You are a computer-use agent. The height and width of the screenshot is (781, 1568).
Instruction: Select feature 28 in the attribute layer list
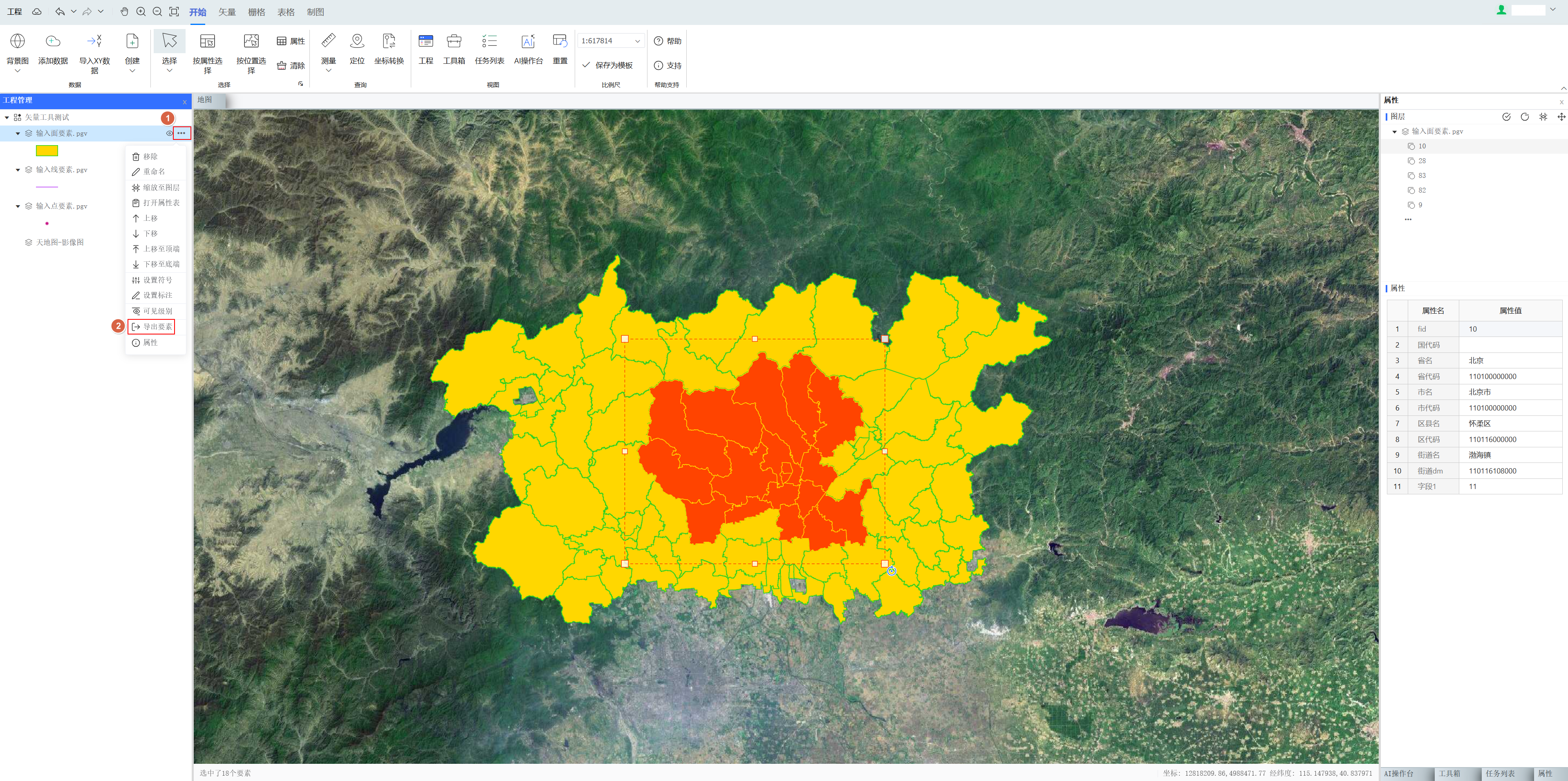pyautogui.click(x=1421, y=161)
